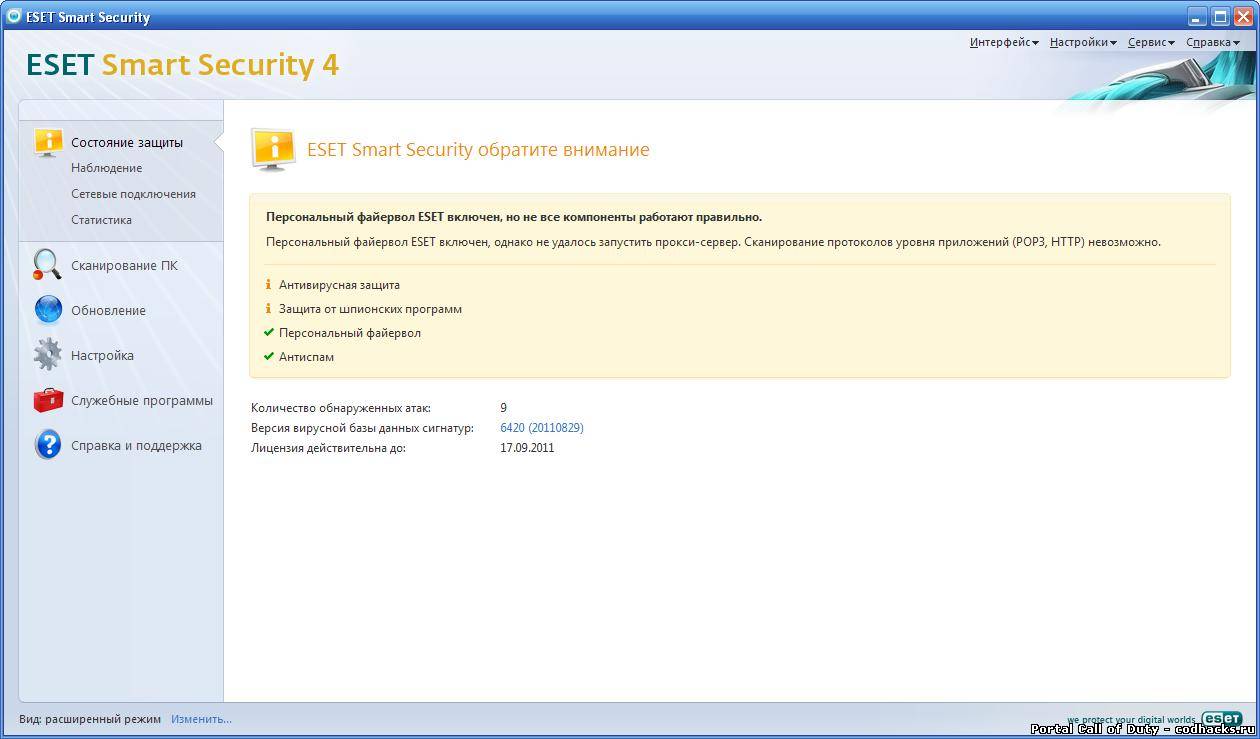This screenshot has height=739, width=1260.
Task: Click the warning icon next to Защита от шпионских программ
Action: click(268, 309)
